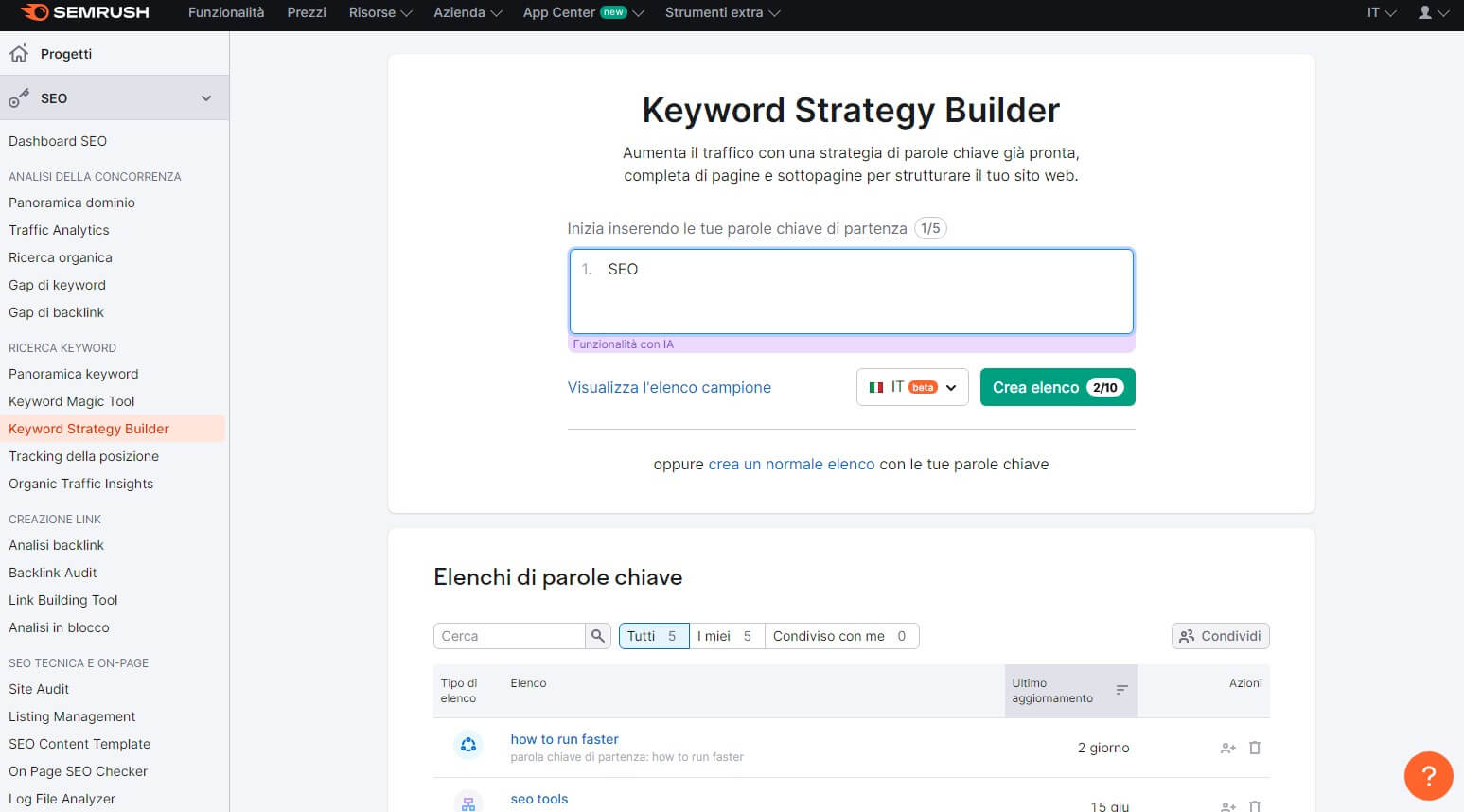Click crea un normale elenco link
This screenshot has width=1464, height=812.
[791, 464]
